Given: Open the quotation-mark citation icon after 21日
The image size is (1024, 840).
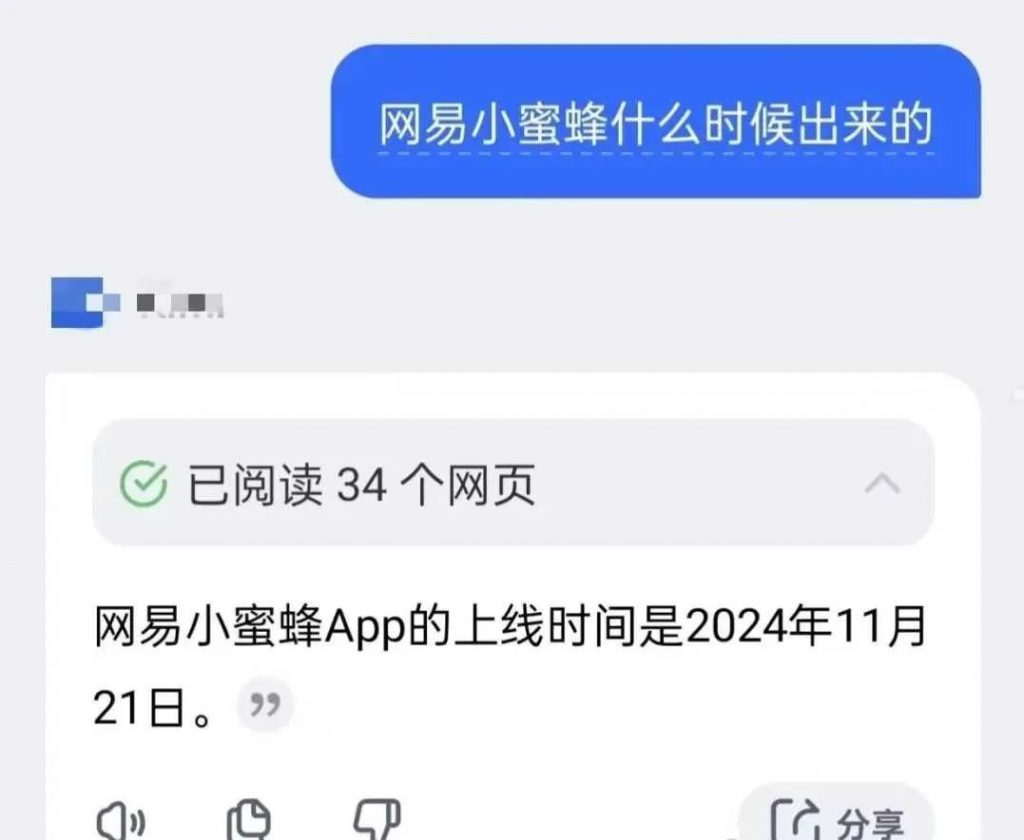Looking at the screenshot, I should click(264, 705).
